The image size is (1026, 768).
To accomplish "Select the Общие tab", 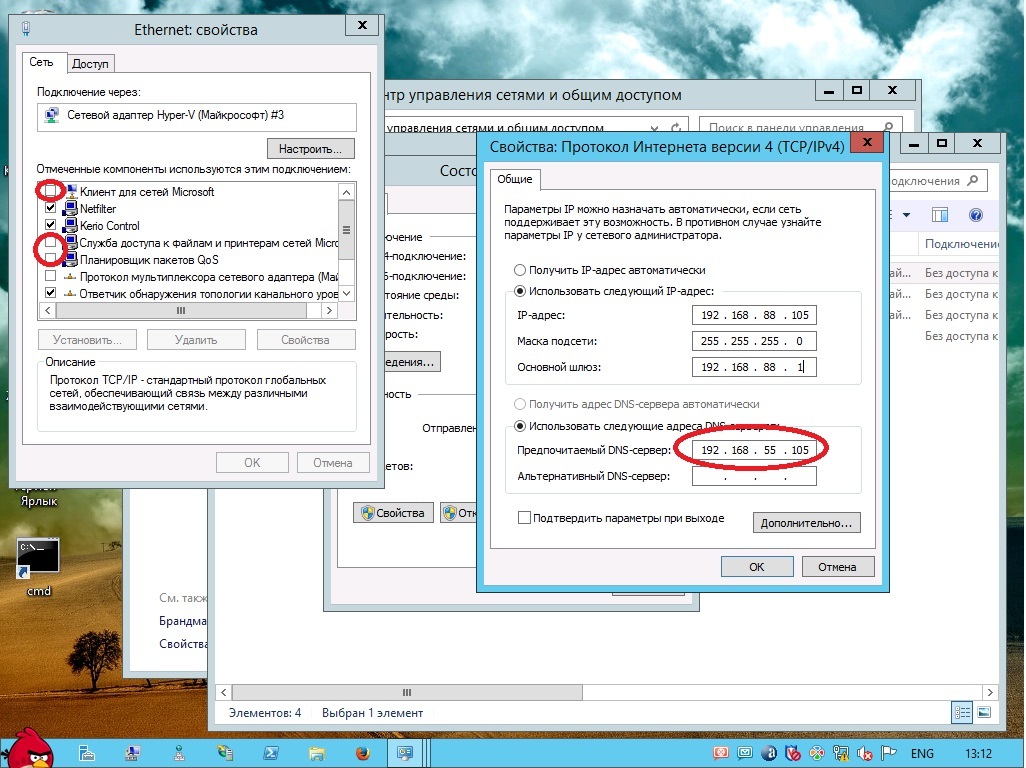I will [x=515, y=180].
